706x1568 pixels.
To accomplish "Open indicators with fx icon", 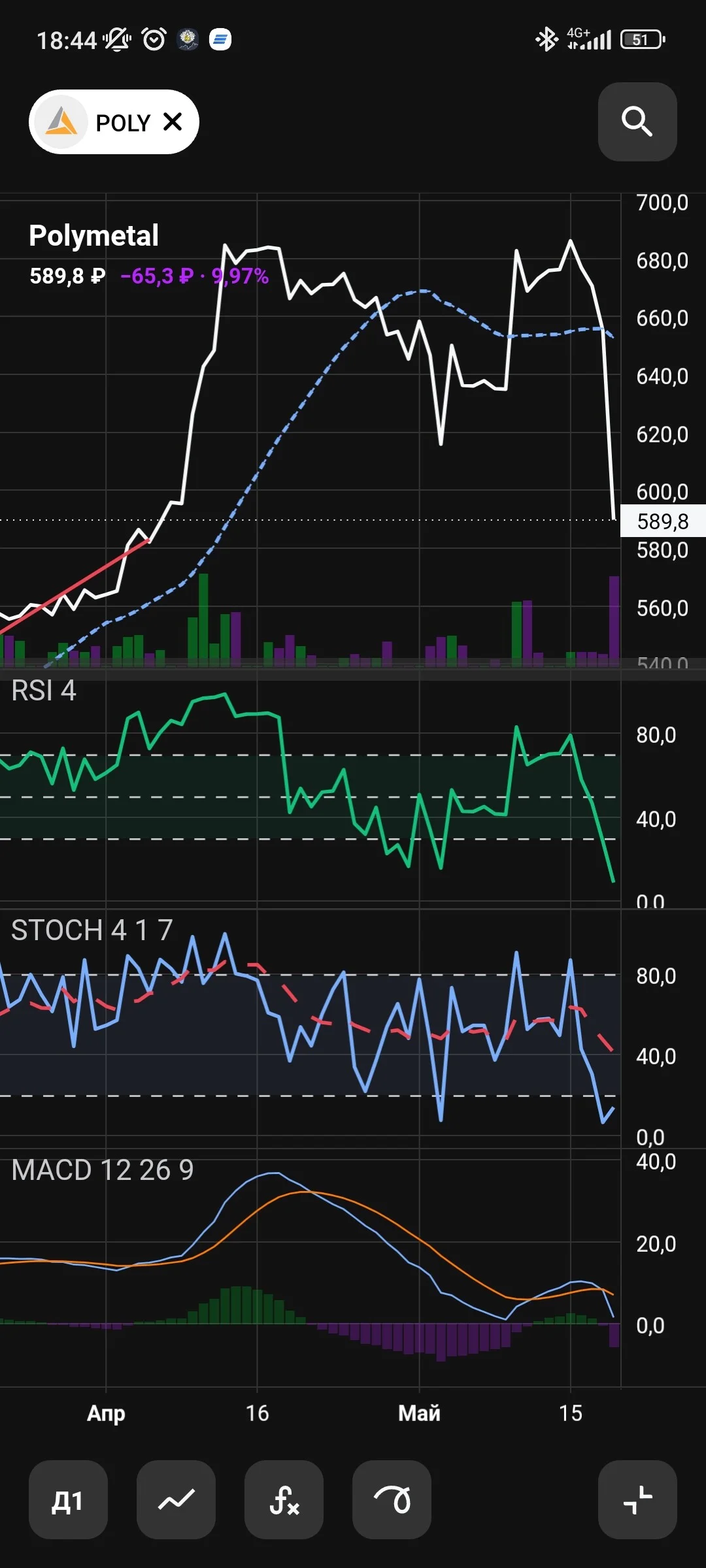I will coord(284,1499).
